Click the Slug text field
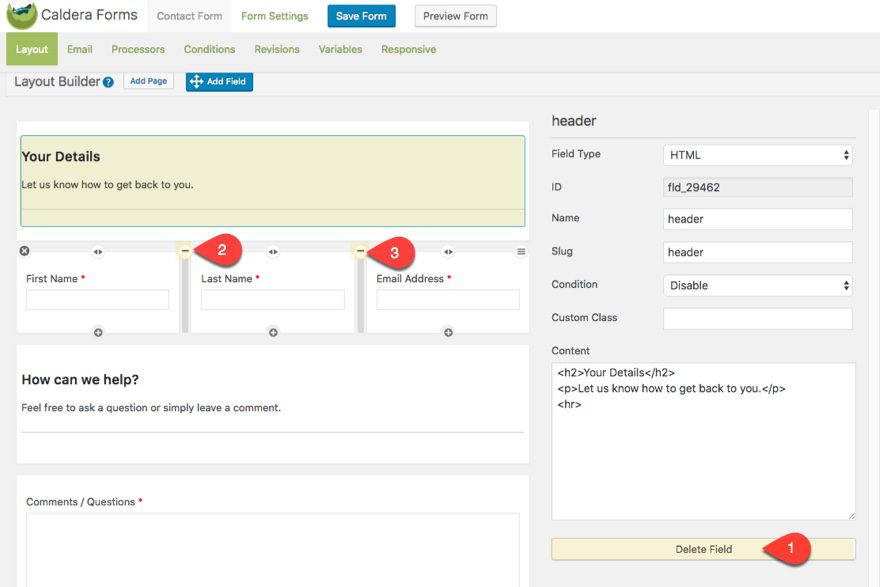The width and height of the screenshot is (880, 587). [x=757, y=252]
